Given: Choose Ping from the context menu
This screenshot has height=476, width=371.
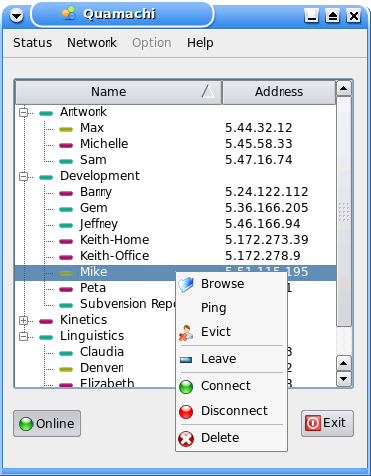Looking at the screenshot, I should pyautogui.click(x=214, y=308).
